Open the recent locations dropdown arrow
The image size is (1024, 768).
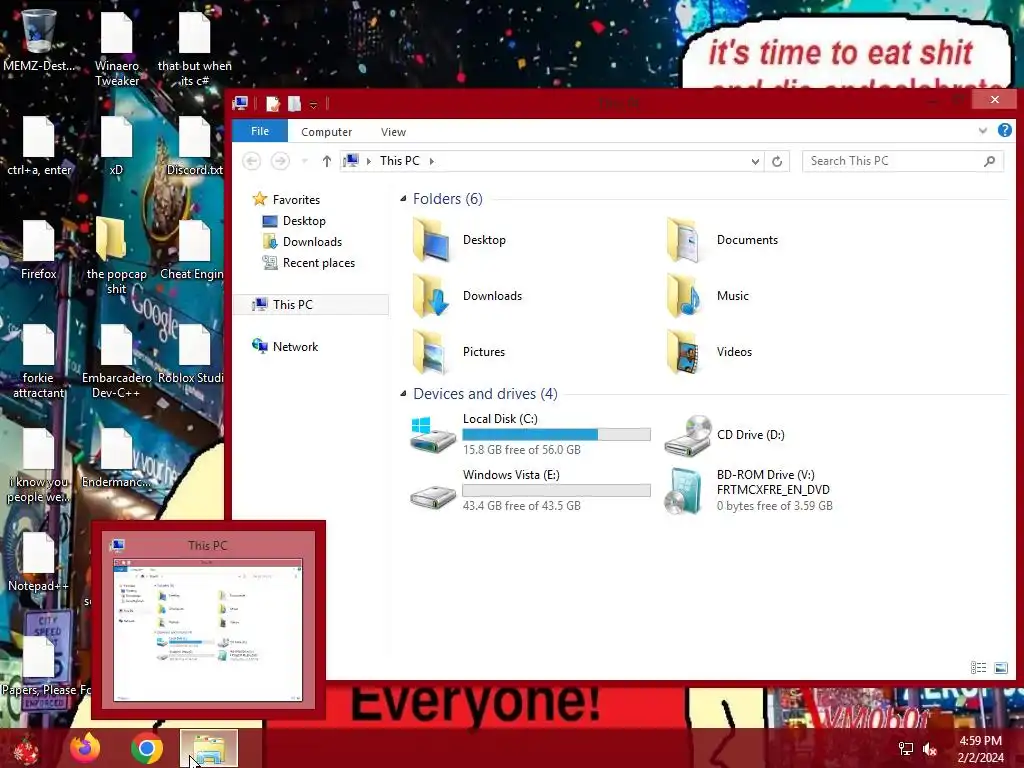tap(304, 161)
